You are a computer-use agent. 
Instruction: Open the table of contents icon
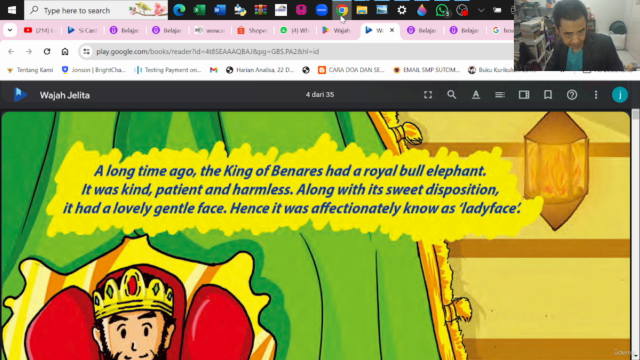point(500,95)
